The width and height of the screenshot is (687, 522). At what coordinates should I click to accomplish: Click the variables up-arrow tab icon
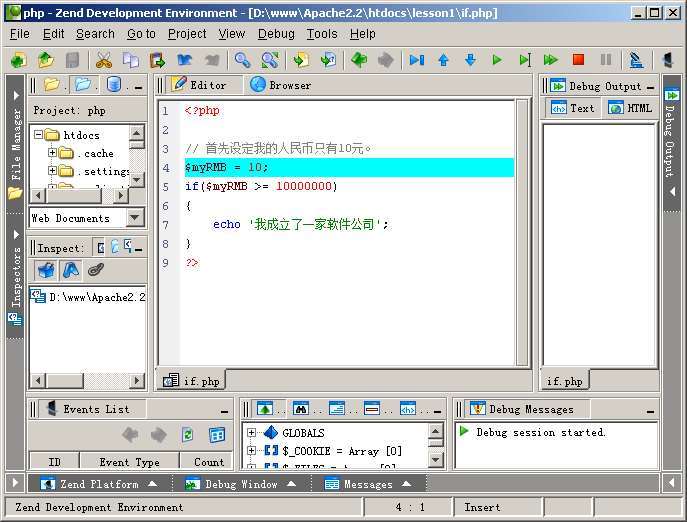265,409
